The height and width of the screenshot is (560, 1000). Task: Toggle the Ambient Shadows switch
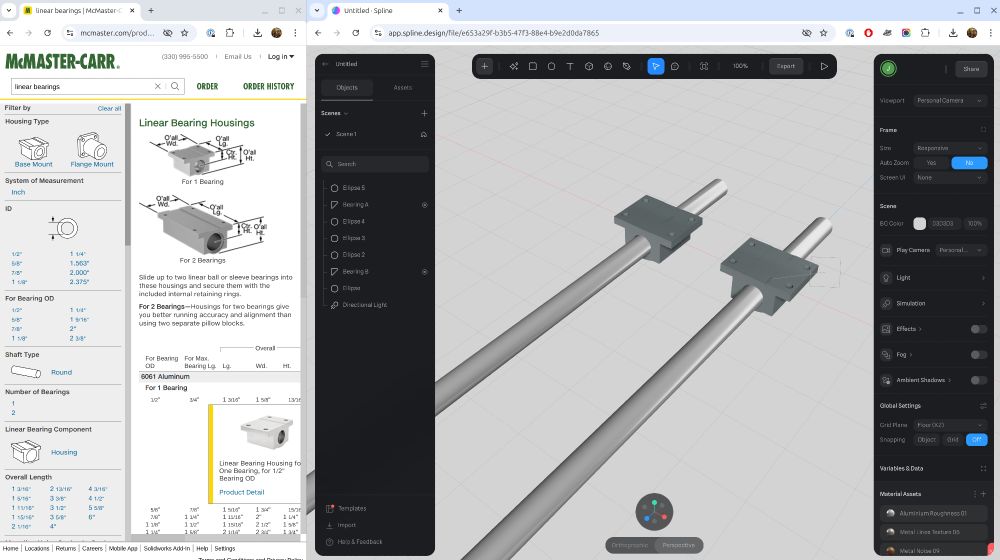[978, 380]
